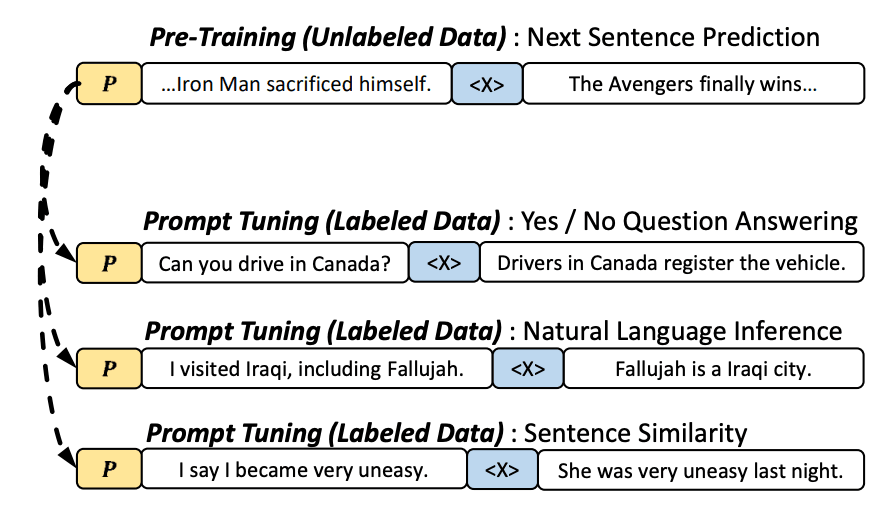Click the 'Can you drive in Canada?' box
Image resolution: width=878 pixels, height=506 pixels.
[x=275, y=264]
